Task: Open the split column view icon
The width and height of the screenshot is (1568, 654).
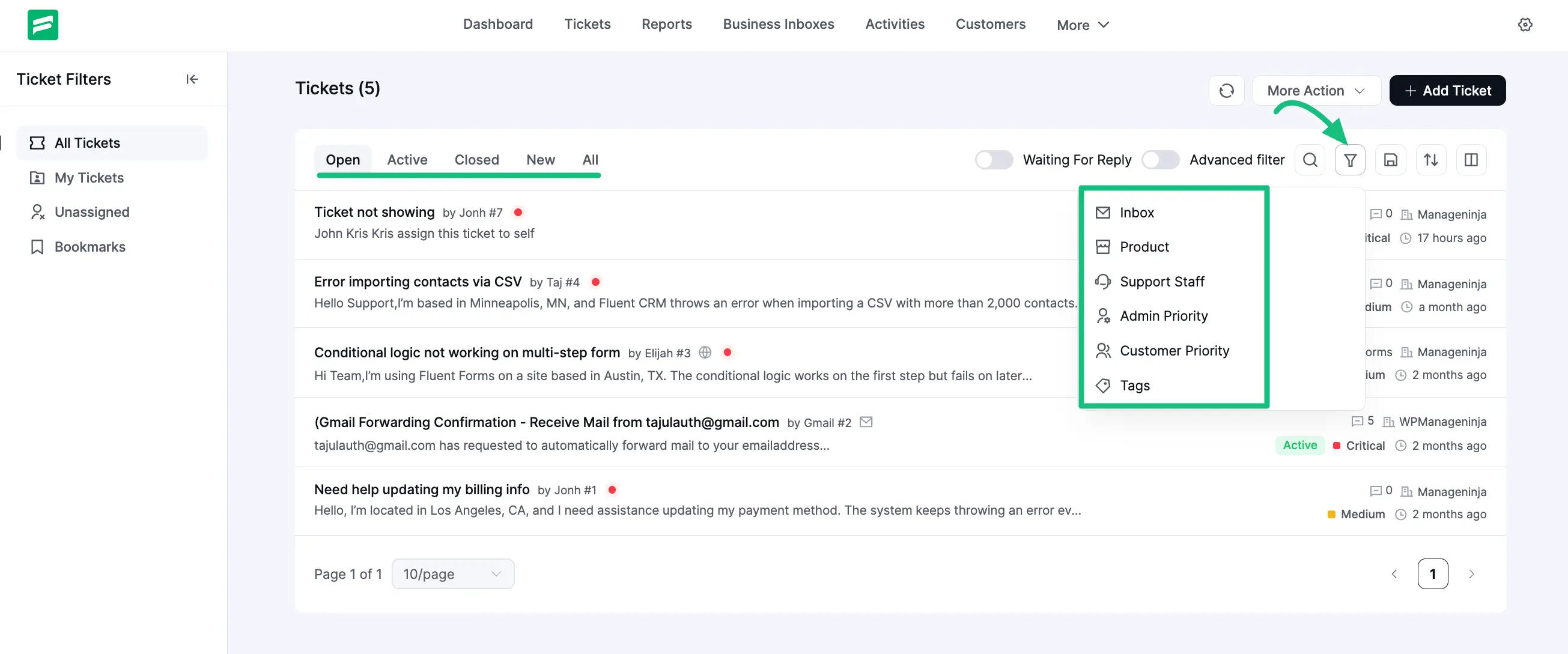Action: 1472,159
